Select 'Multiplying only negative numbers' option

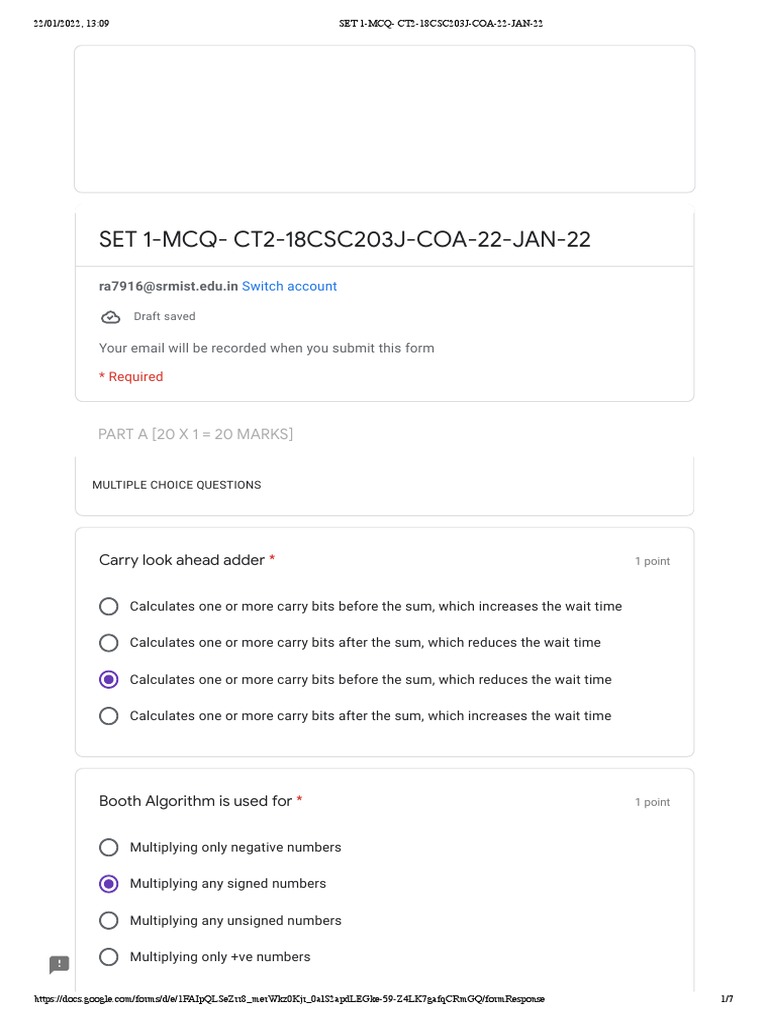point(109,847)
